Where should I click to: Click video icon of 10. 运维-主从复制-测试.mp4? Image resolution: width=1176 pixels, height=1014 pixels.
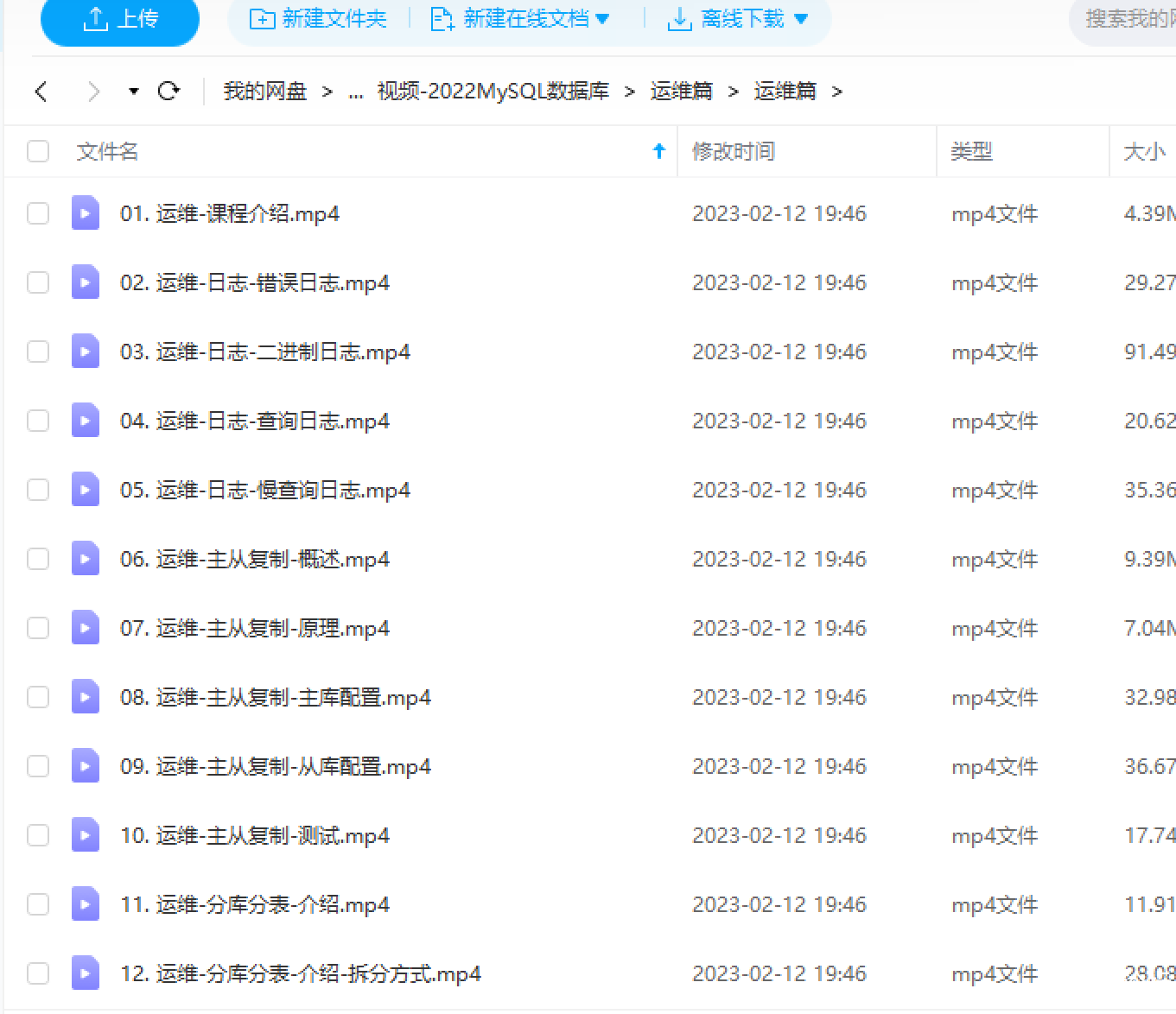click(85, 835)
